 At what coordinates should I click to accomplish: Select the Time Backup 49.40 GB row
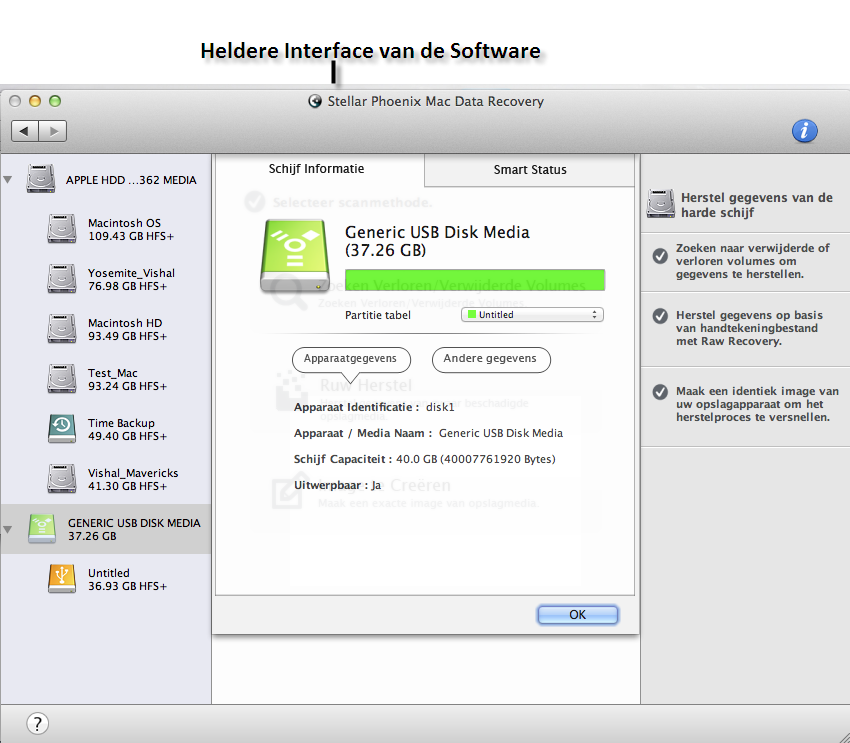tap(106, 429)
